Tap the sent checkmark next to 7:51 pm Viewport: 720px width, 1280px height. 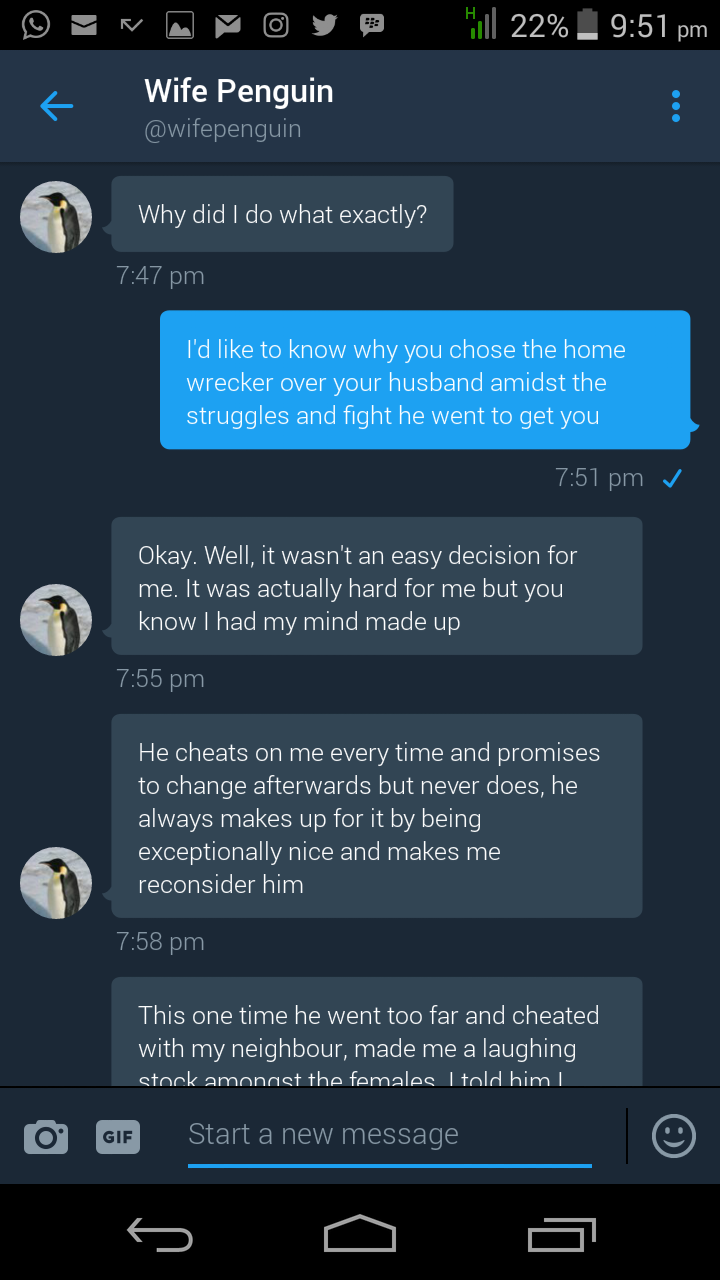(x=672, y=479)
